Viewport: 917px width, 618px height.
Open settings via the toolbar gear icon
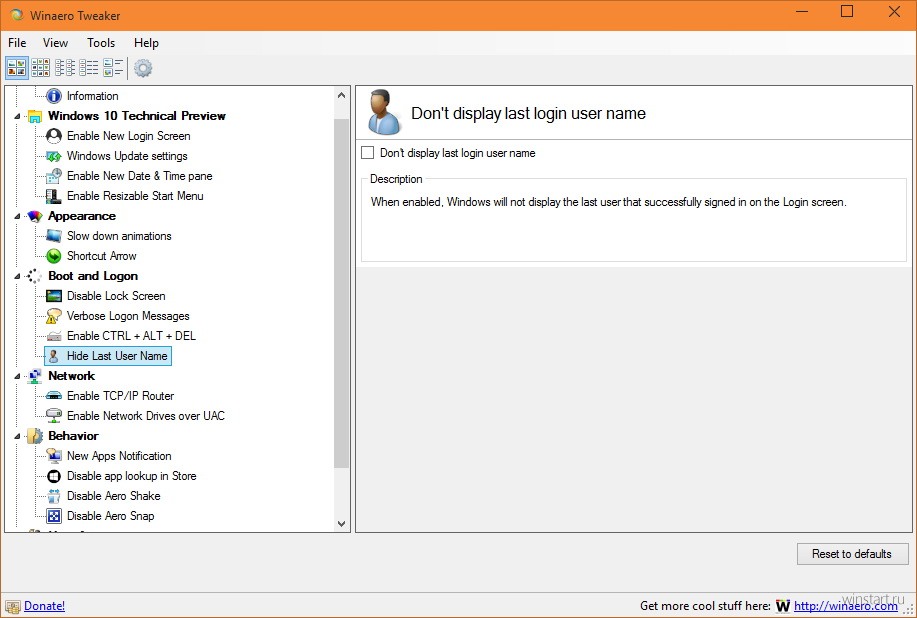[x=143, y=68]
